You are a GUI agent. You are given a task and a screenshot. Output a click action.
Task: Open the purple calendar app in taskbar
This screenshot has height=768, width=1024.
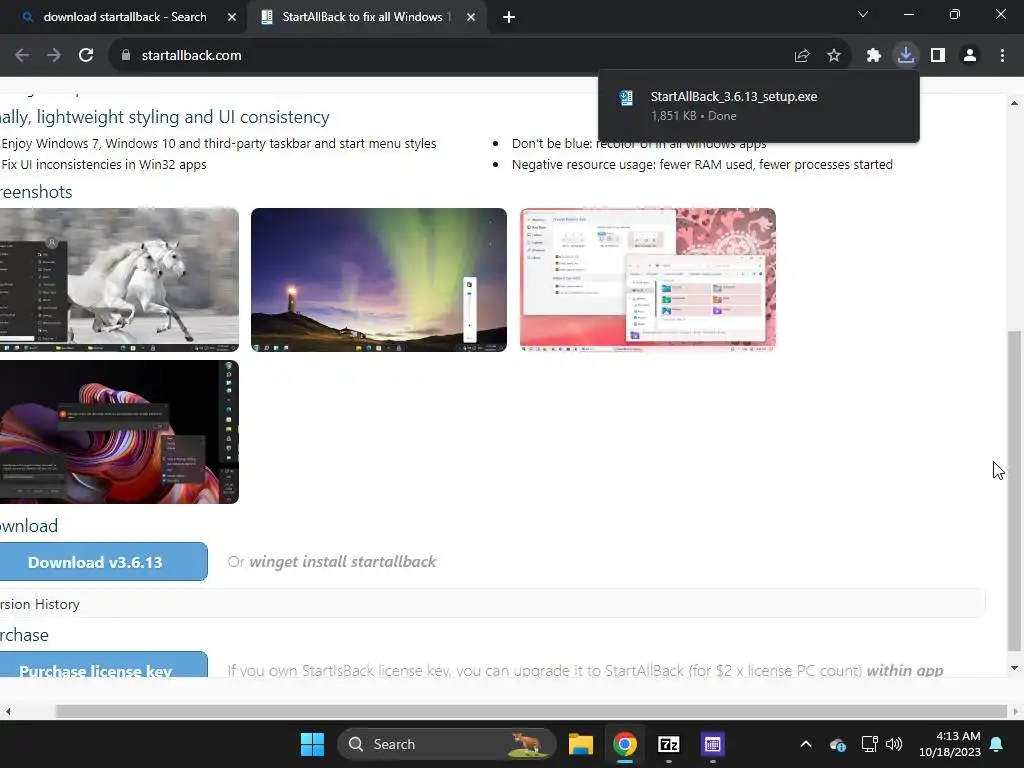[712, 744]
